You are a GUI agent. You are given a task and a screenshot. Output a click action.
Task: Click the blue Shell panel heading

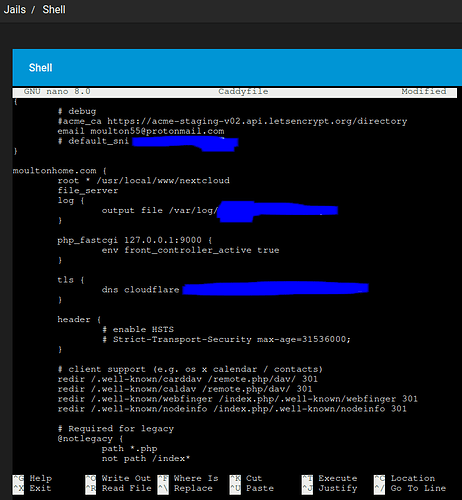pos(40,68)
